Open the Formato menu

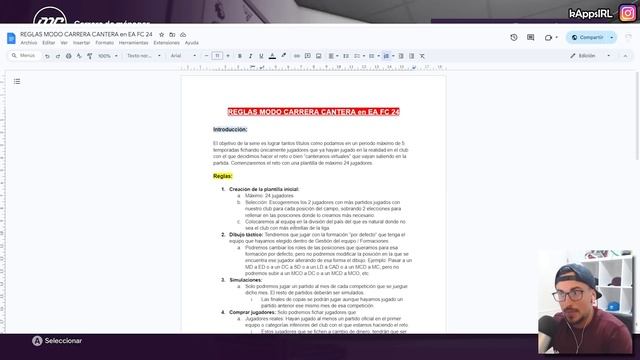[104, 43]
